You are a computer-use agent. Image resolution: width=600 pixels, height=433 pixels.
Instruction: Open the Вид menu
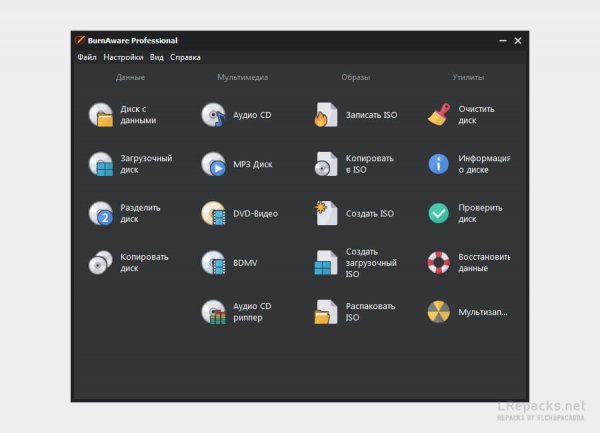tap(157, 57)
